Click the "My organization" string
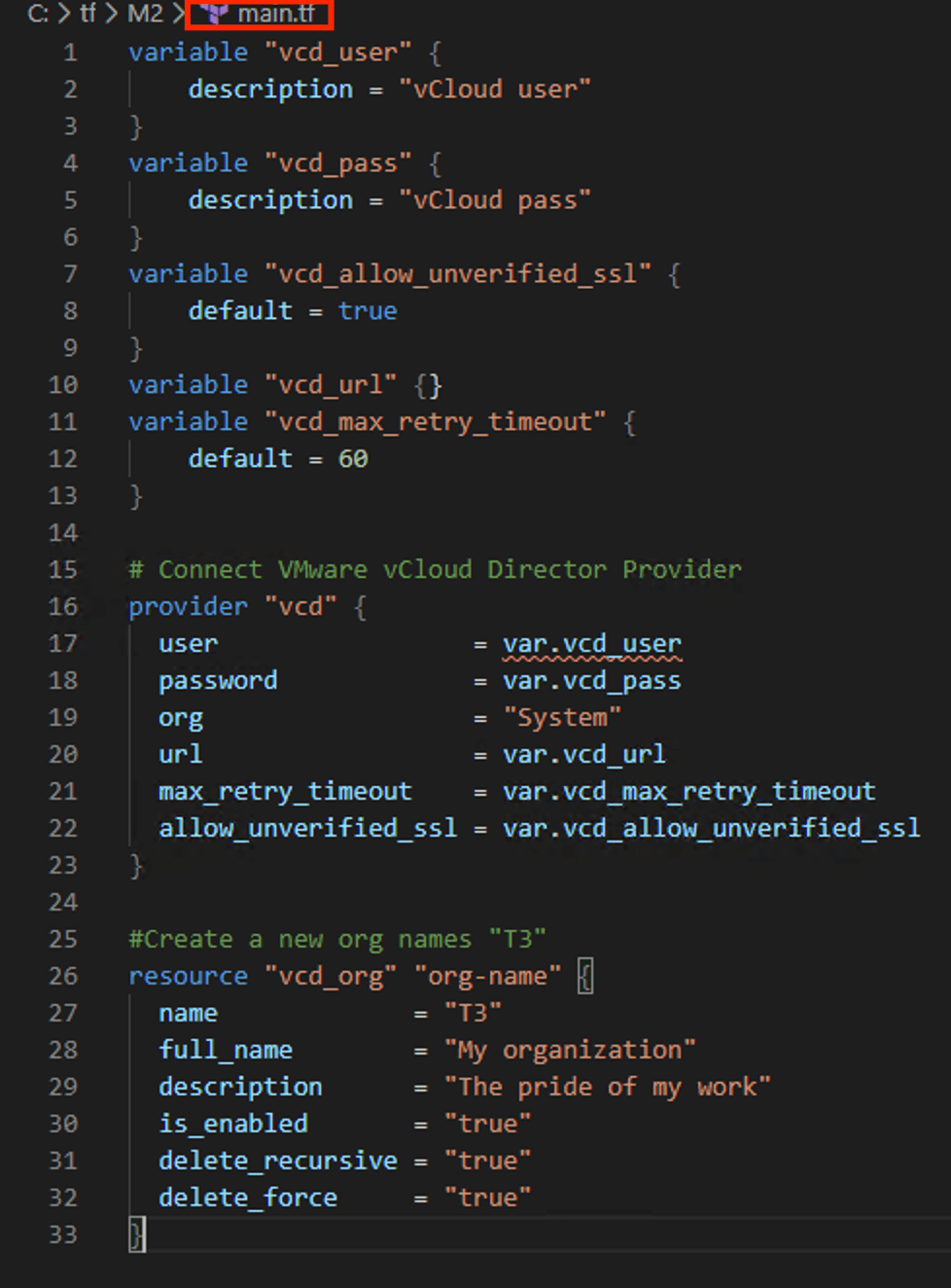 (x=570, y=1051)
